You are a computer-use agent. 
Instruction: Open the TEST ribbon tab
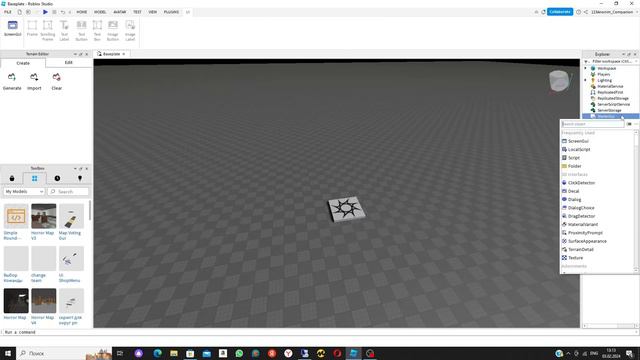coord(137,12)
